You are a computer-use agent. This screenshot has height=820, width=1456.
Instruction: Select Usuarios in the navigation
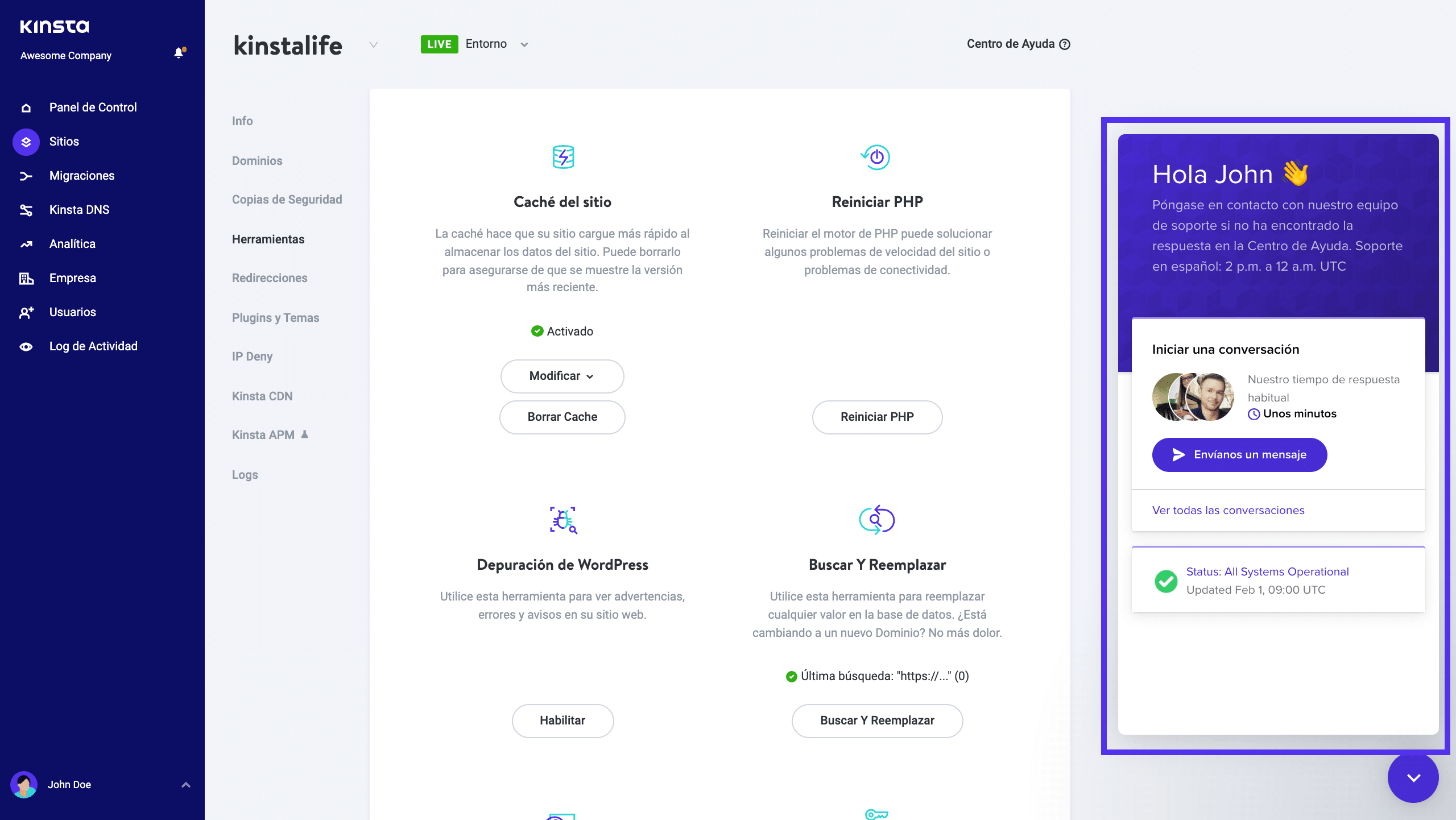pos(72,312)
